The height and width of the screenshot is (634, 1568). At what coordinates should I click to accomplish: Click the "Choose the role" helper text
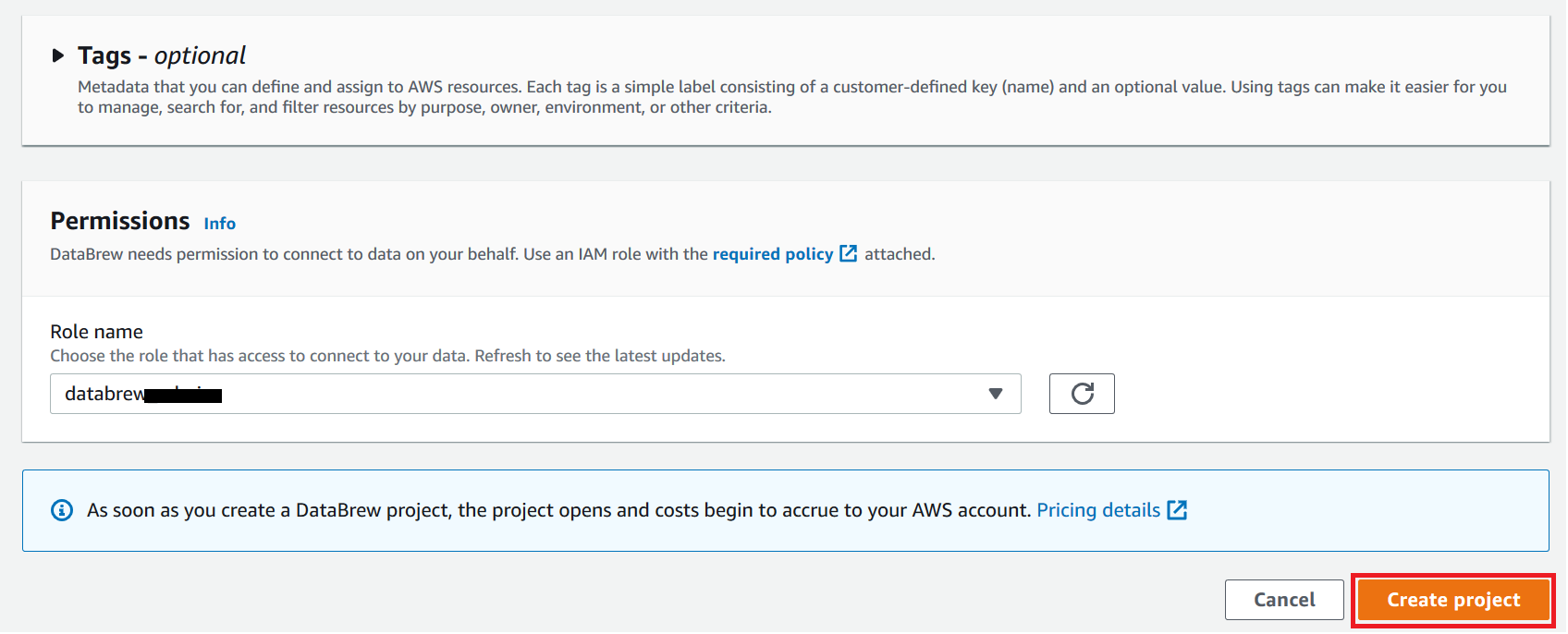(x=387, y=356)
